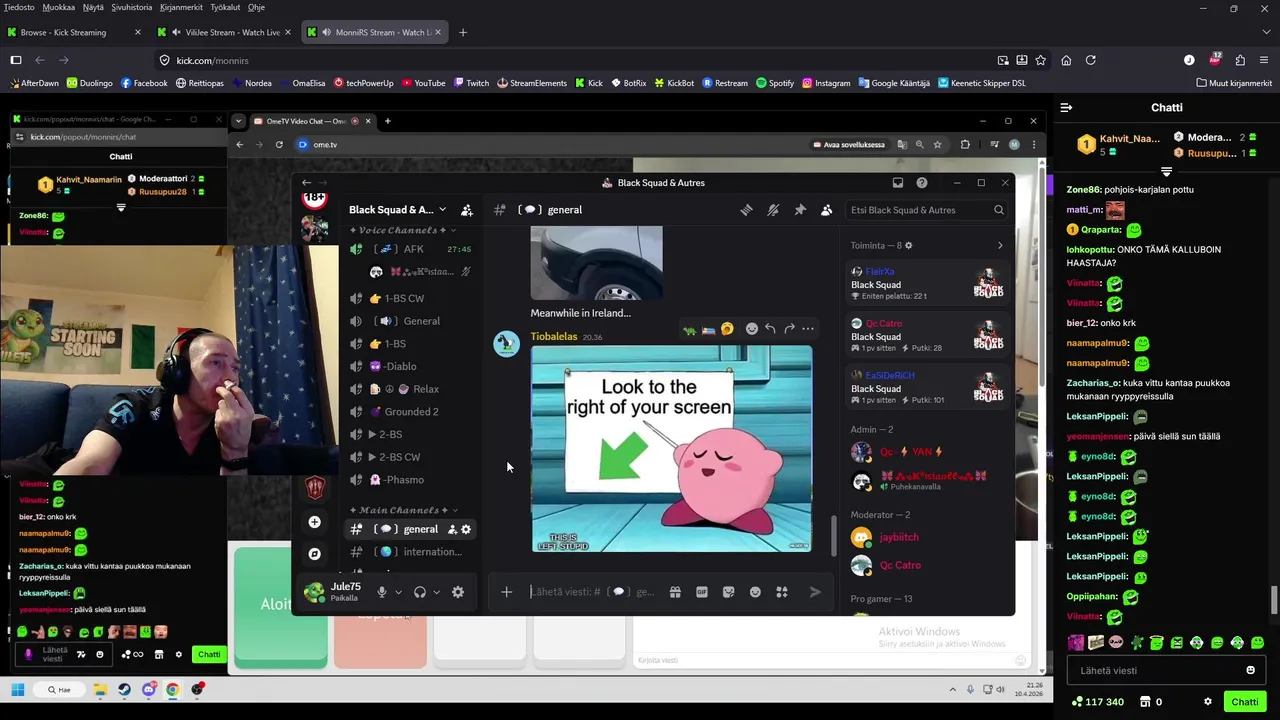Search in Black Squad & Autres field
This screenshot has width=1280, height=720.
pyautogui.click(x=926, y=210)
